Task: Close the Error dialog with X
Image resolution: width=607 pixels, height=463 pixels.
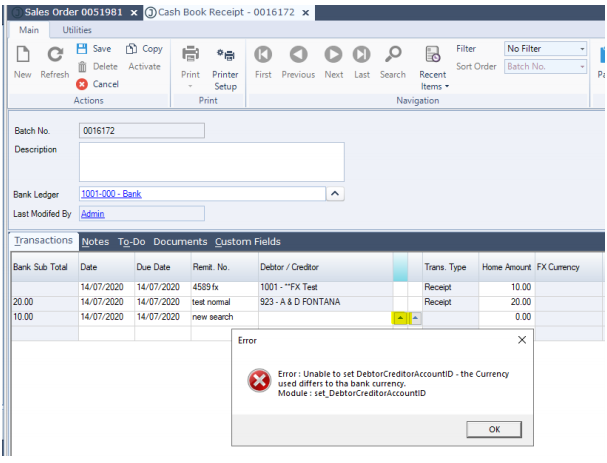Action: click(522, 340)
